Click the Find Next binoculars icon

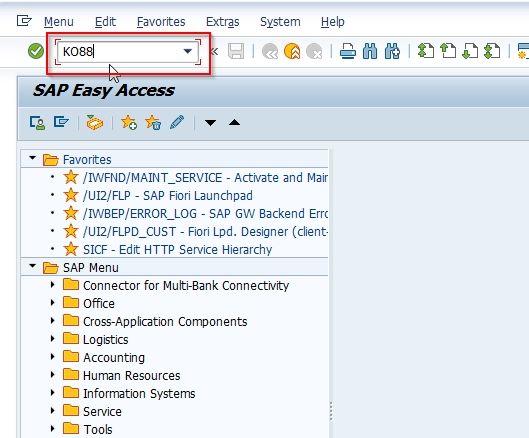coord(392,51)
